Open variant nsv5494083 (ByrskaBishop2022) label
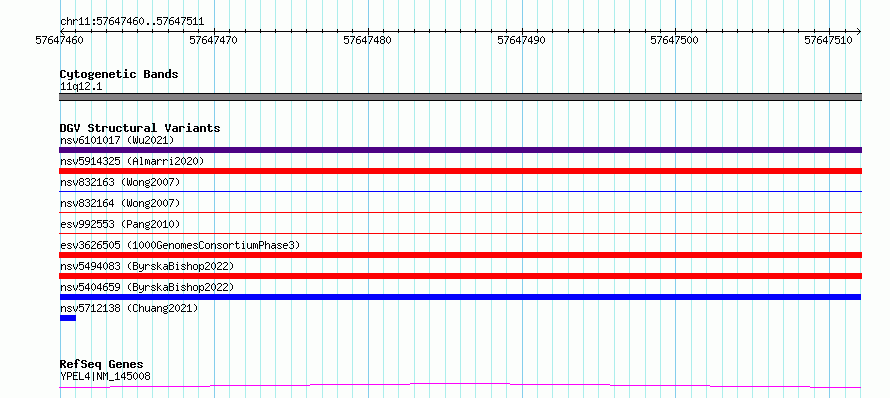Screen dimensions: 890x398 tap(147, 266)
